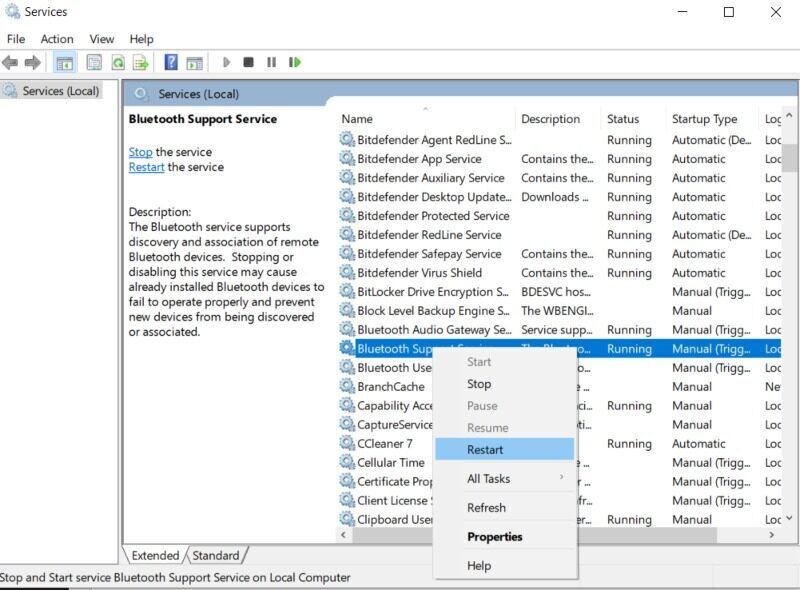Click the Refresh toolbar icon
The width and height of the screenshot is (800, 590).
point(118,63)
